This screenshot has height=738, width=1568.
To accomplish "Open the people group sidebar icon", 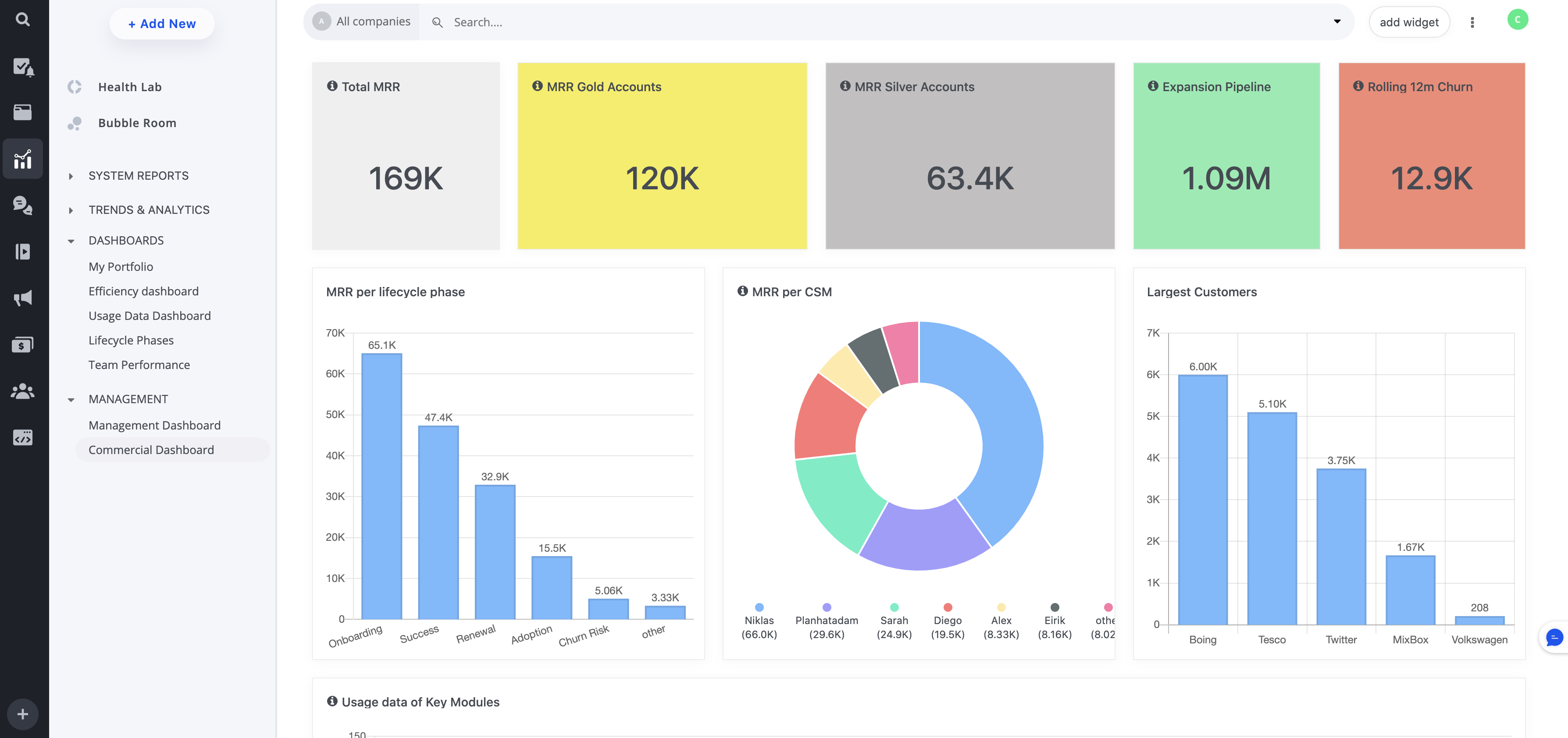I will pos(22,391).
